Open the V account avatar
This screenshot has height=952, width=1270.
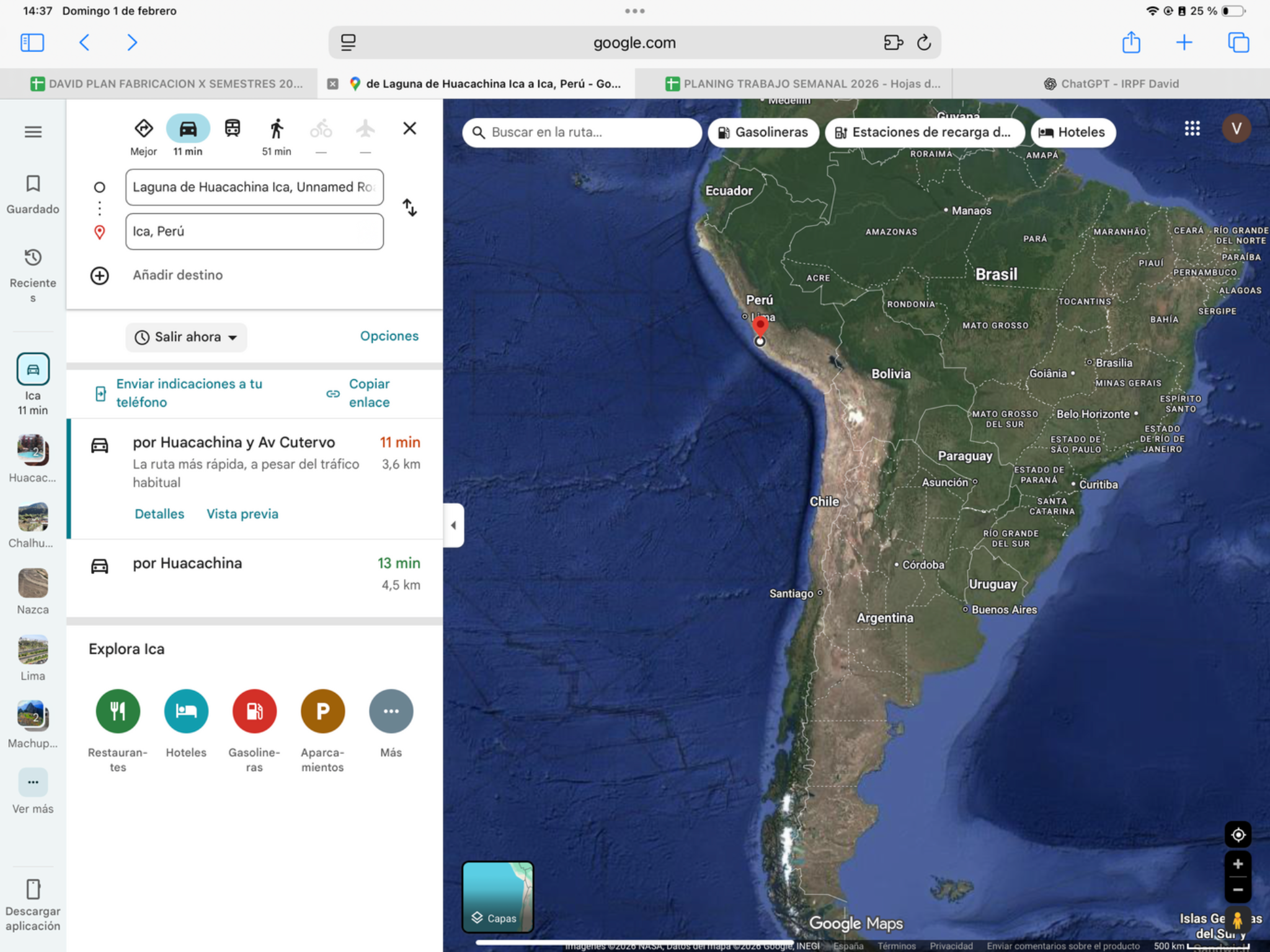pyautogui.click(x=1236, y=128)
